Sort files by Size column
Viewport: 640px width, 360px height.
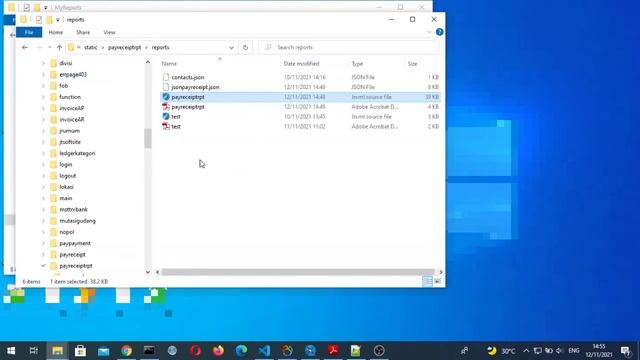[x=412, y=64]
